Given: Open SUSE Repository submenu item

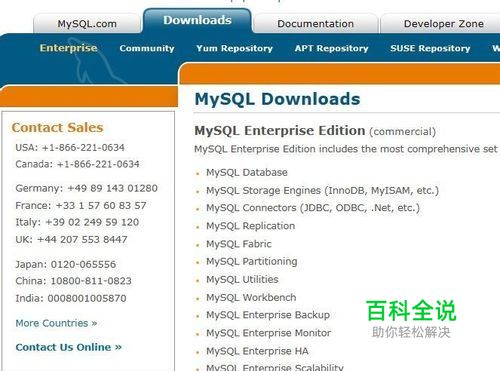Looking at the screenshot, I should (x=430, y=48).
